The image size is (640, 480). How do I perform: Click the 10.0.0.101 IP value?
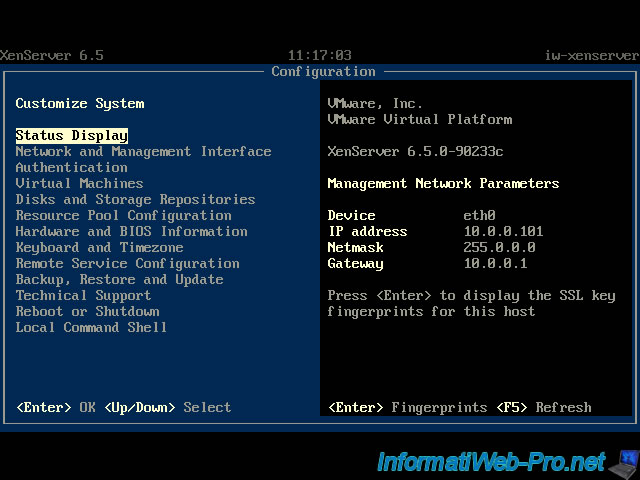pos(503,231)
